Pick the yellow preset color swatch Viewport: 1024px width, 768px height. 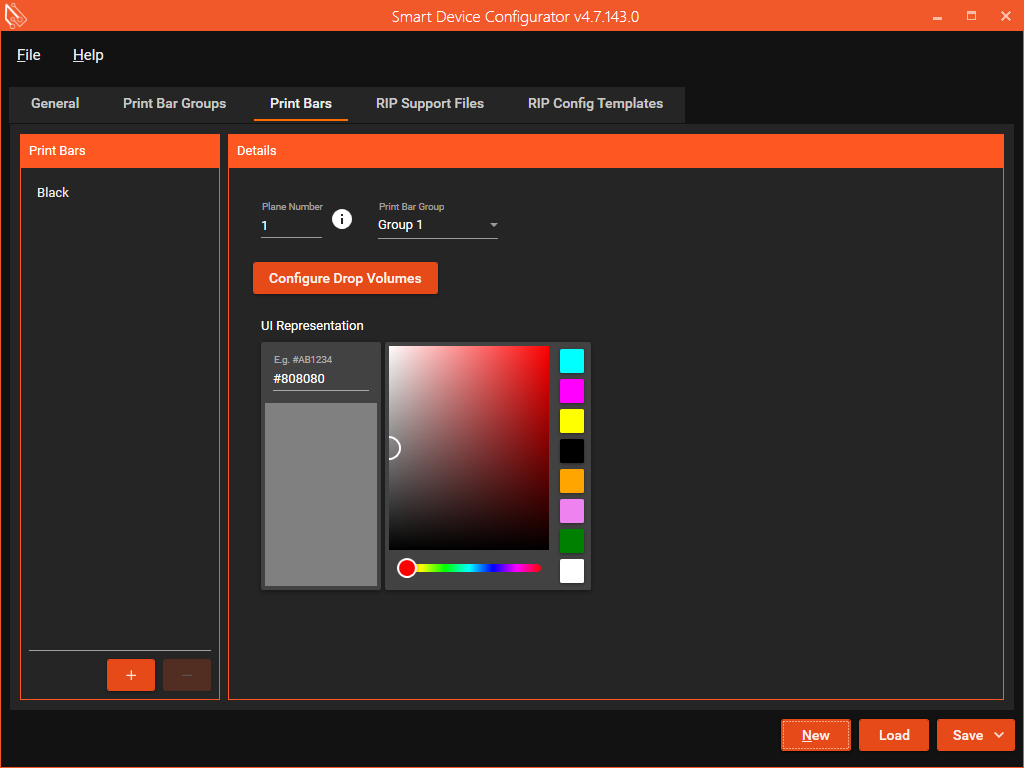tap(572, 421)
